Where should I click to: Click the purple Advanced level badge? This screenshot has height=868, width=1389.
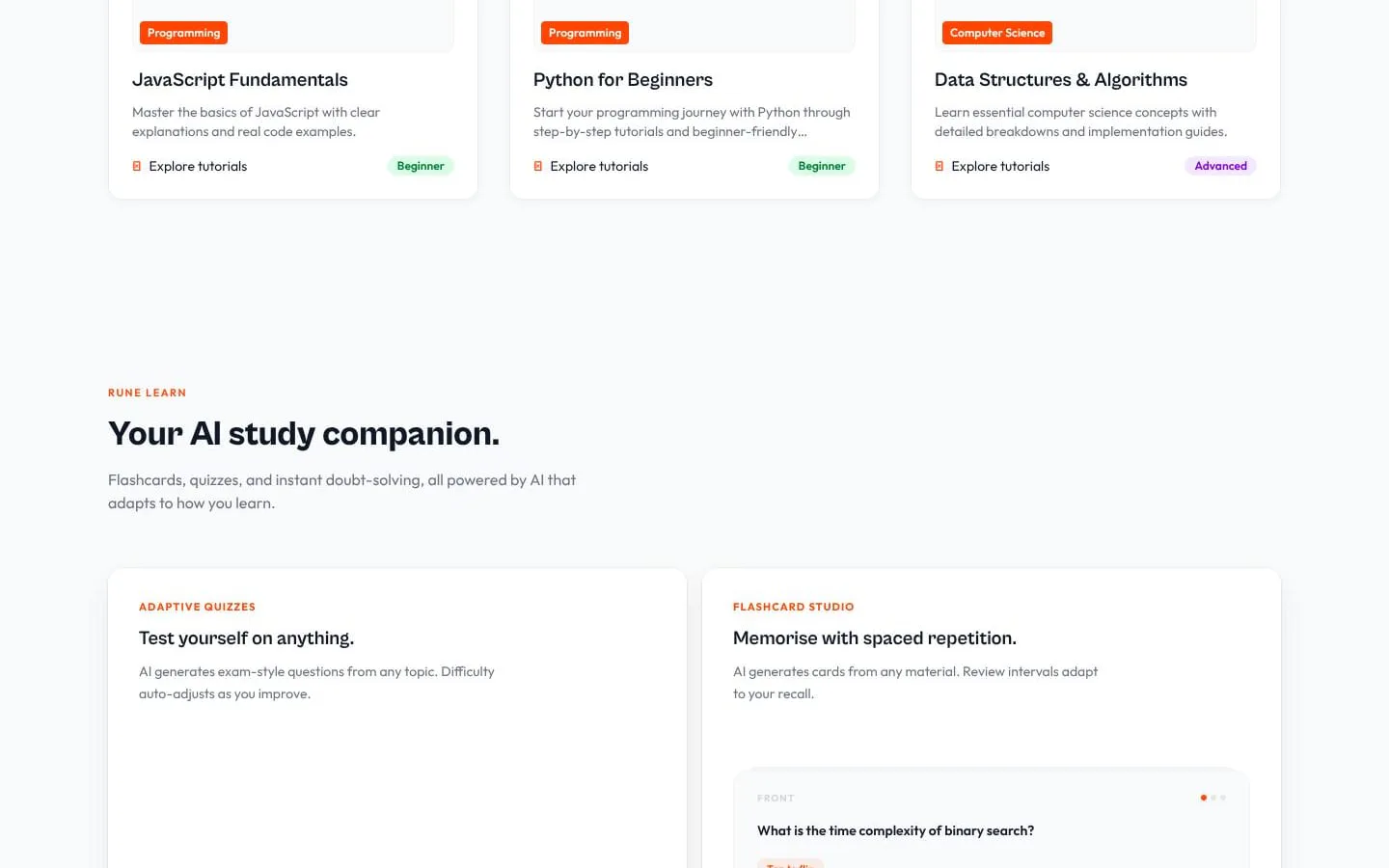tap(1220, 166)
